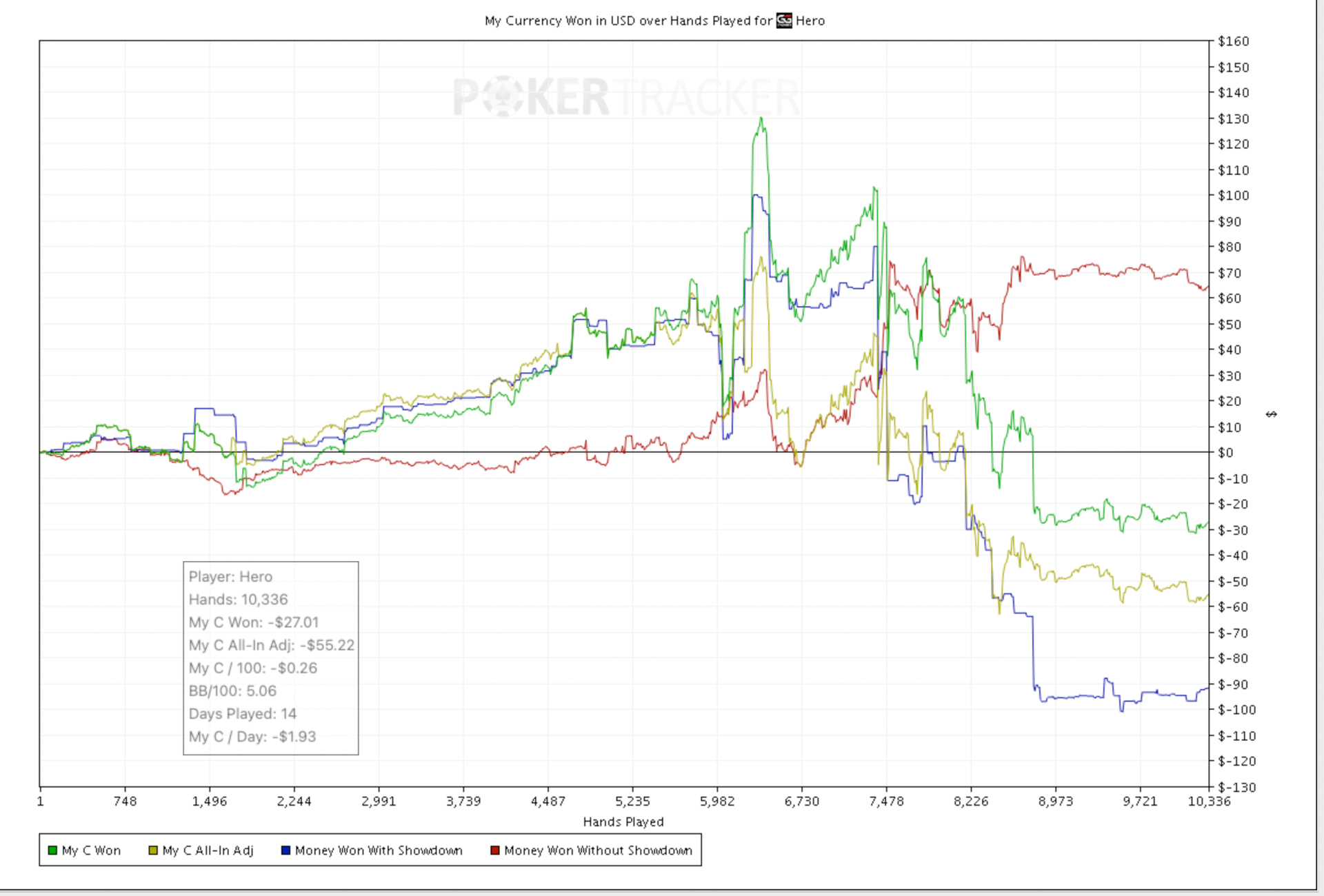Viewport: 1324px width, 896px height.
Task: Click x-axis tick label '3,739'
Action: 463,801
